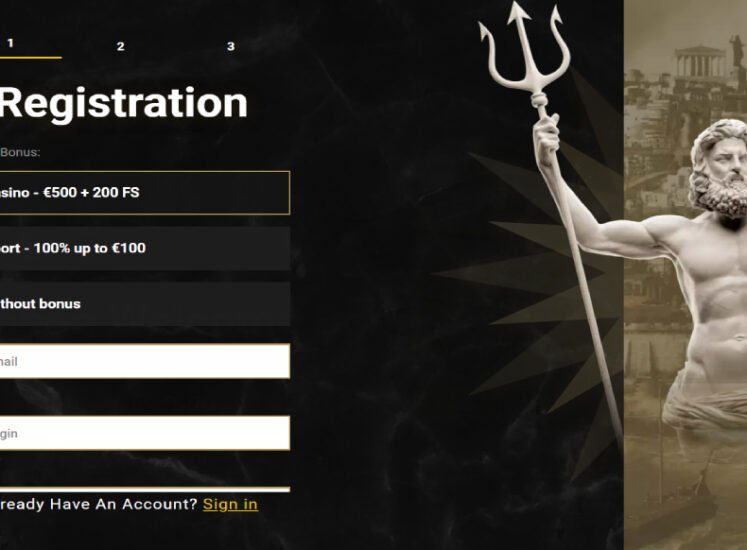Select the Casino €500 + 200 FS bonus
Image resolution: width=747 pixels, height=550 pixels.
pyautogui.click(x=144, y=193)
